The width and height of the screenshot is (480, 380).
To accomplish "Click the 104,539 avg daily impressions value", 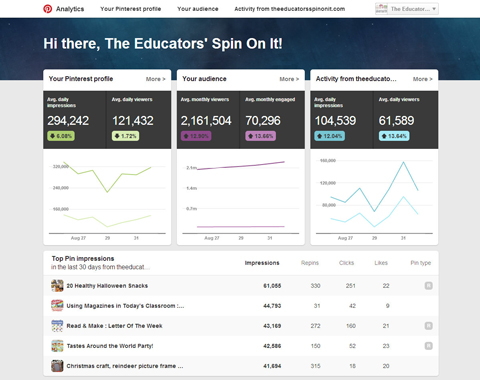I will (335, 121).
